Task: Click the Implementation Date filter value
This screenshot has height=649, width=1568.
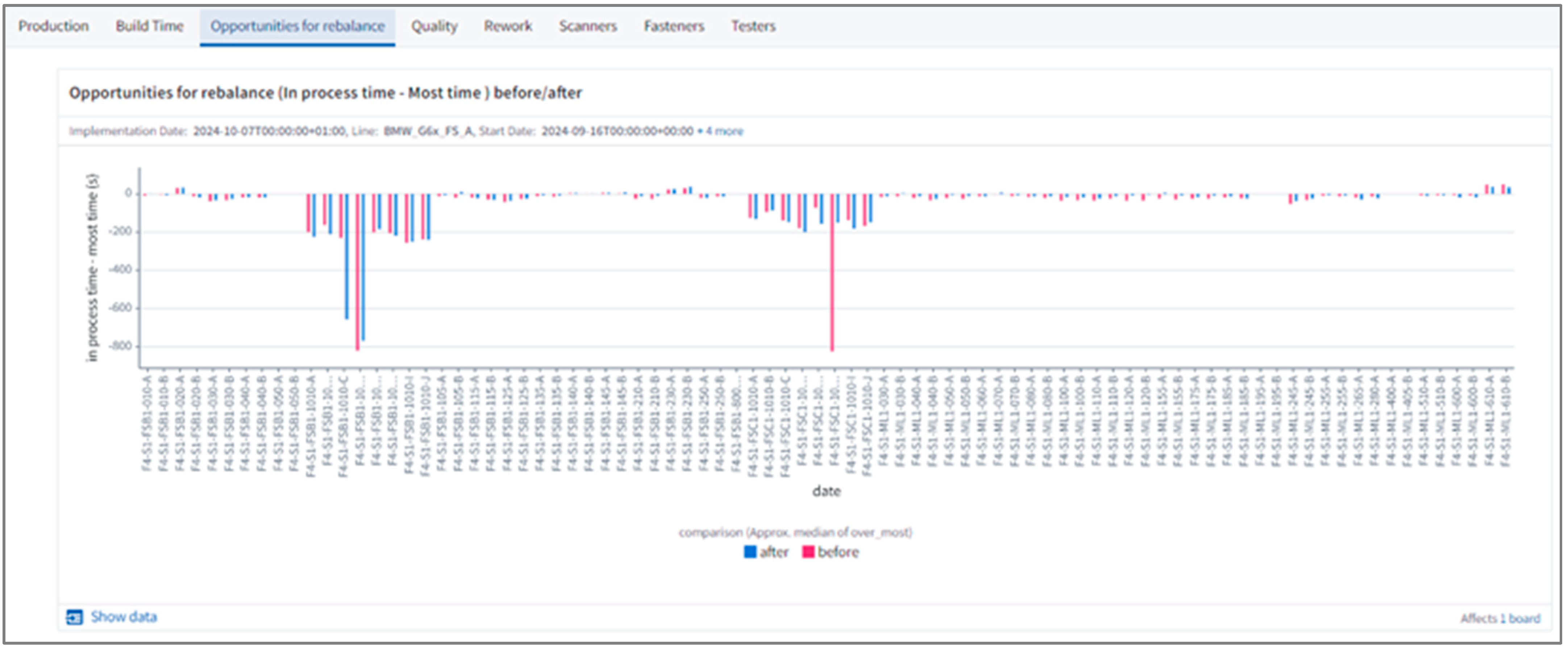Action: 269,131
